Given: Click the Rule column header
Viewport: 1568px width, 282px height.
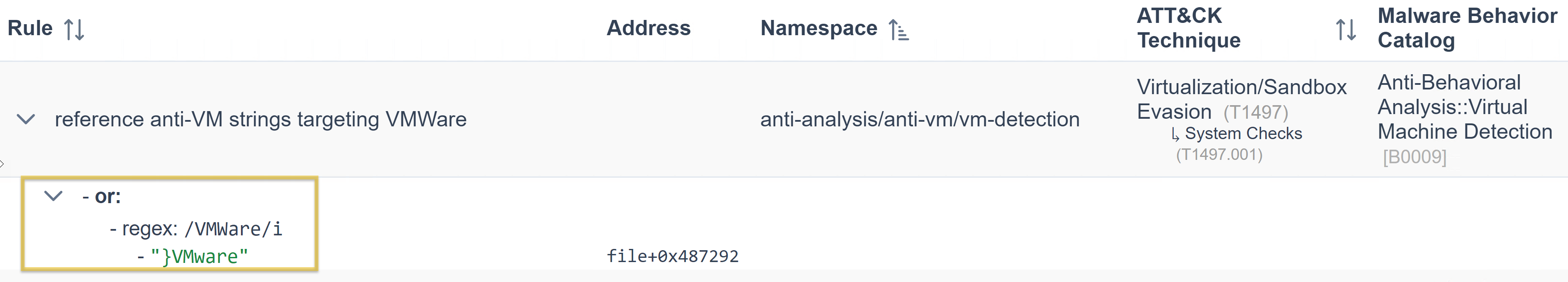Looking at the screenshot, I should (30, 28).
